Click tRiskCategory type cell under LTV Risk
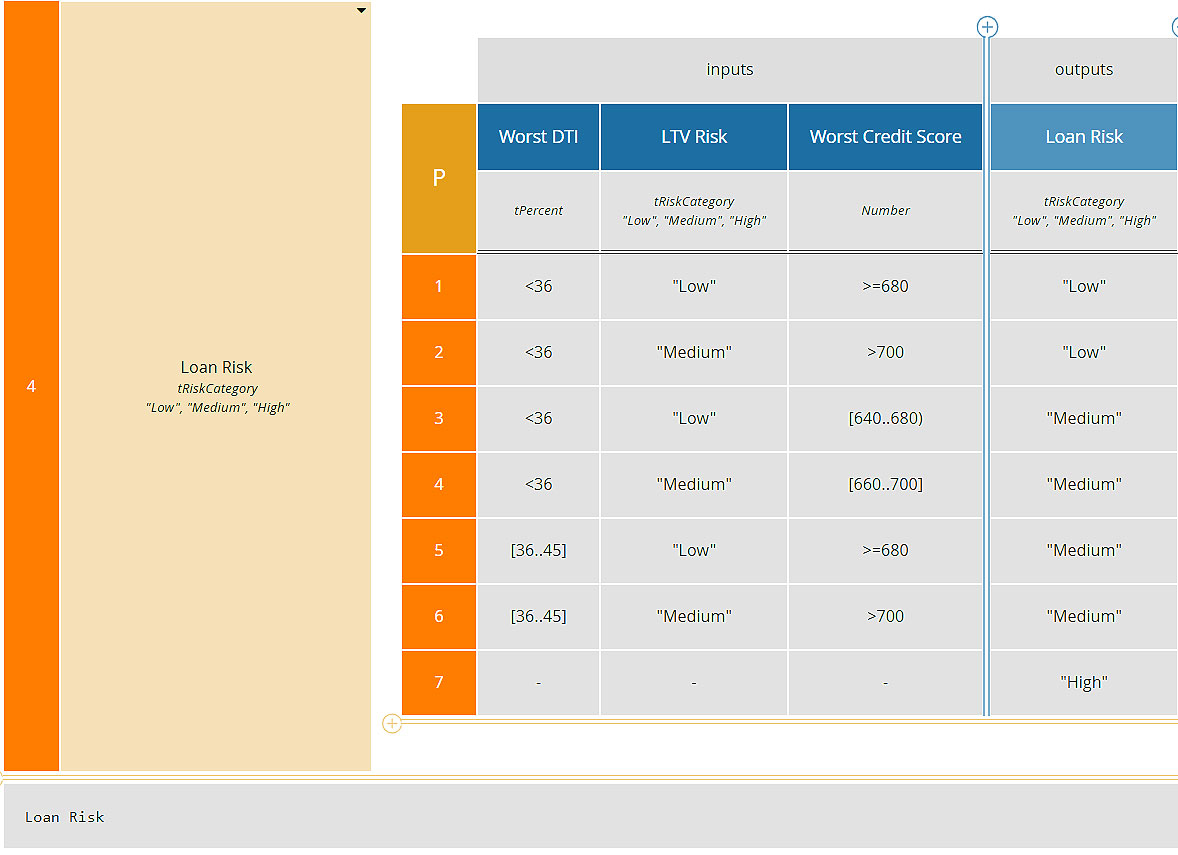The image size is (1178, 855). point(694,211)
